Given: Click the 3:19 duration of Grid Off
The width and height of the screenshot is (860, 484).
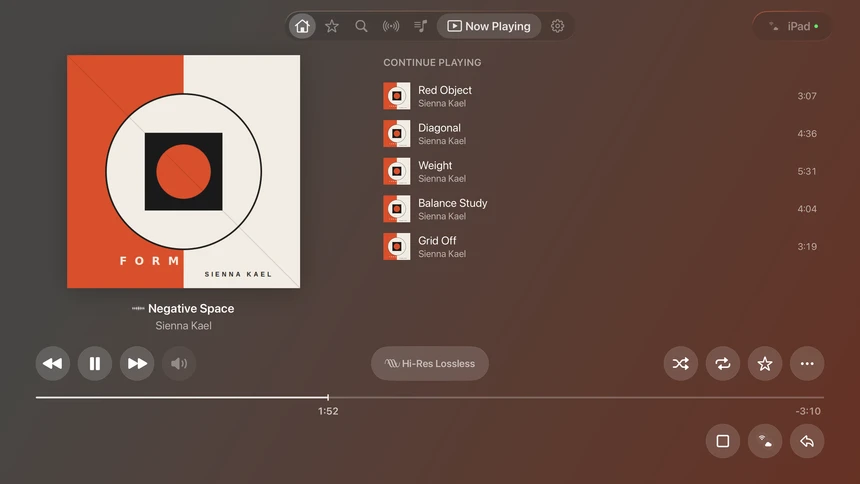Looking at the screenshot, I should click(x=807, y=246).
